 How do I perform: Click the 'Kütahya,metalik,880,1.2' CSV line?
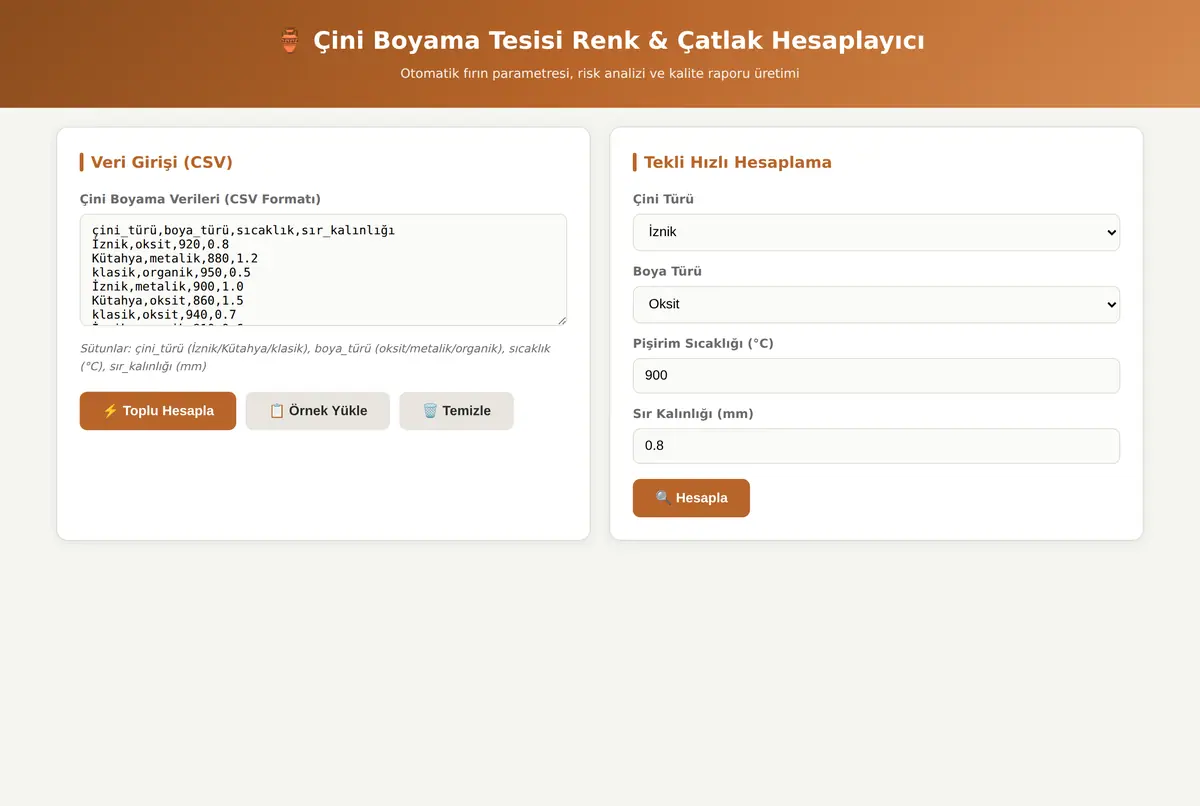pos(175,258)
